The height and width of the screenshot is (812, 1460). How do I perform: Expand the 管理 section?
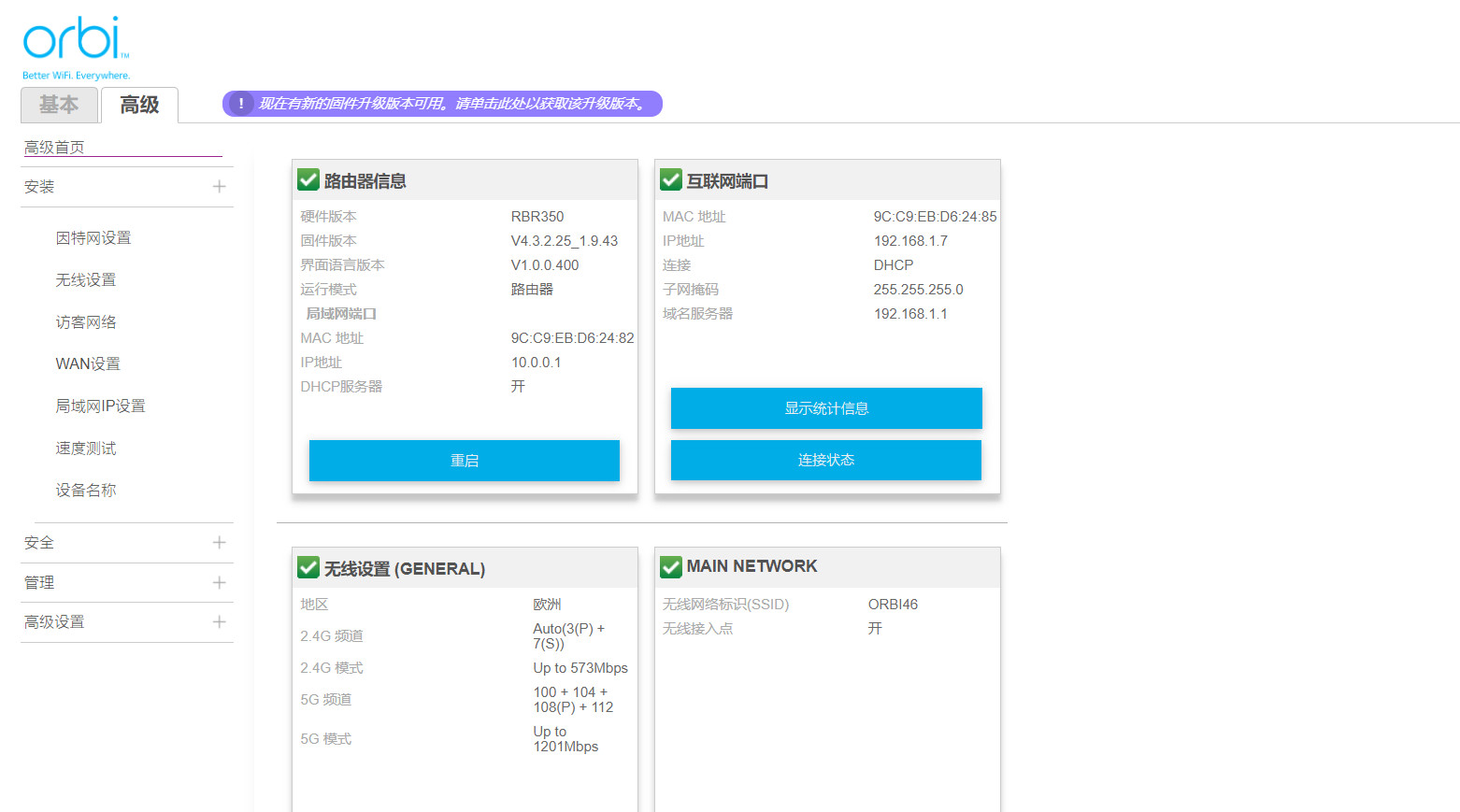[x=220, y=581]
